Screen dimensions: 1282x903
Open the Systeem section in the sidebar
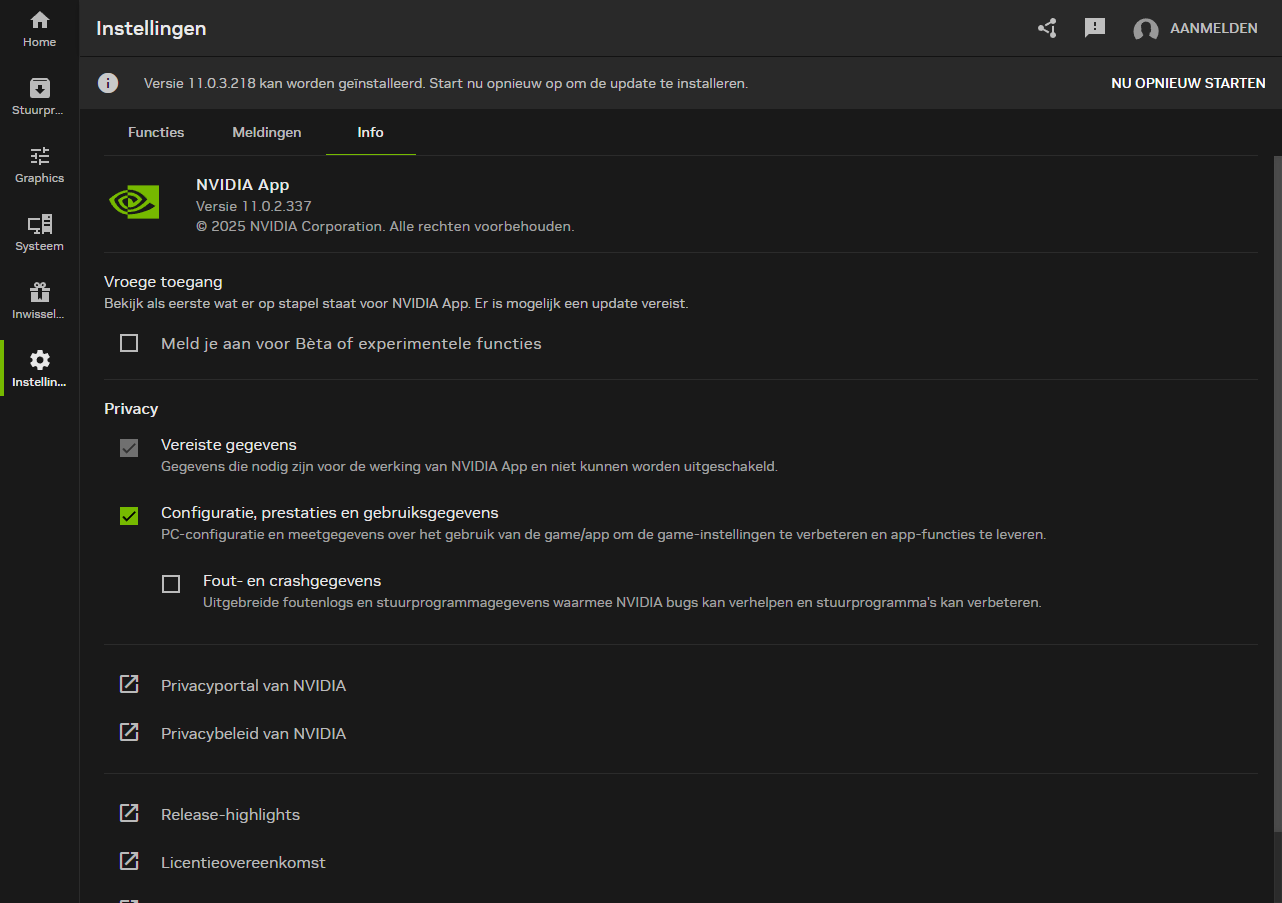tap(40, 233)
